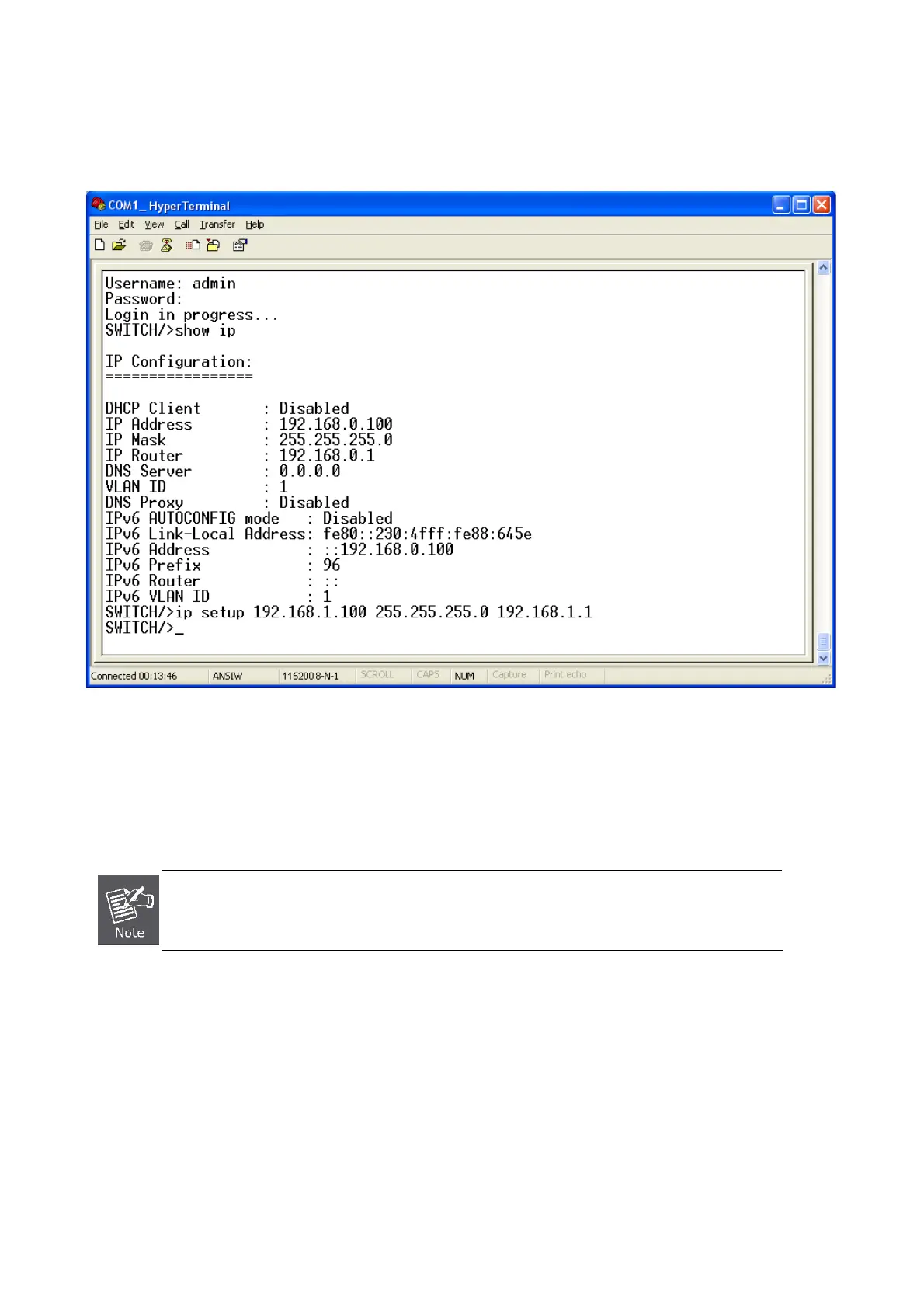Click the IPv6 Link-Local address fe80::230:4fff:fe88:645e
924x1308 pixels.
428,534
